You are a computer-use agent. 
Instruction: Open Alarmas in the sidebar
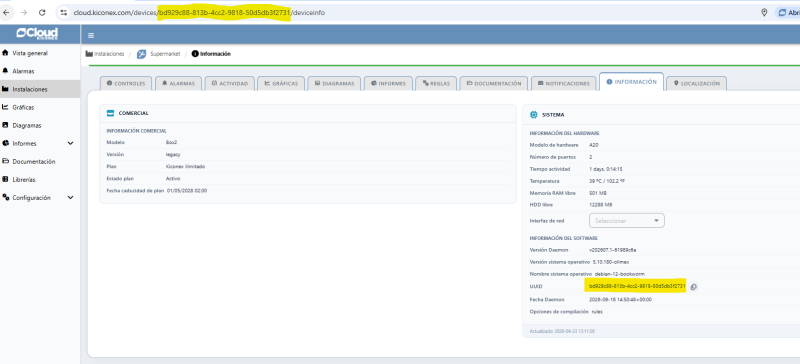[40, 71]
